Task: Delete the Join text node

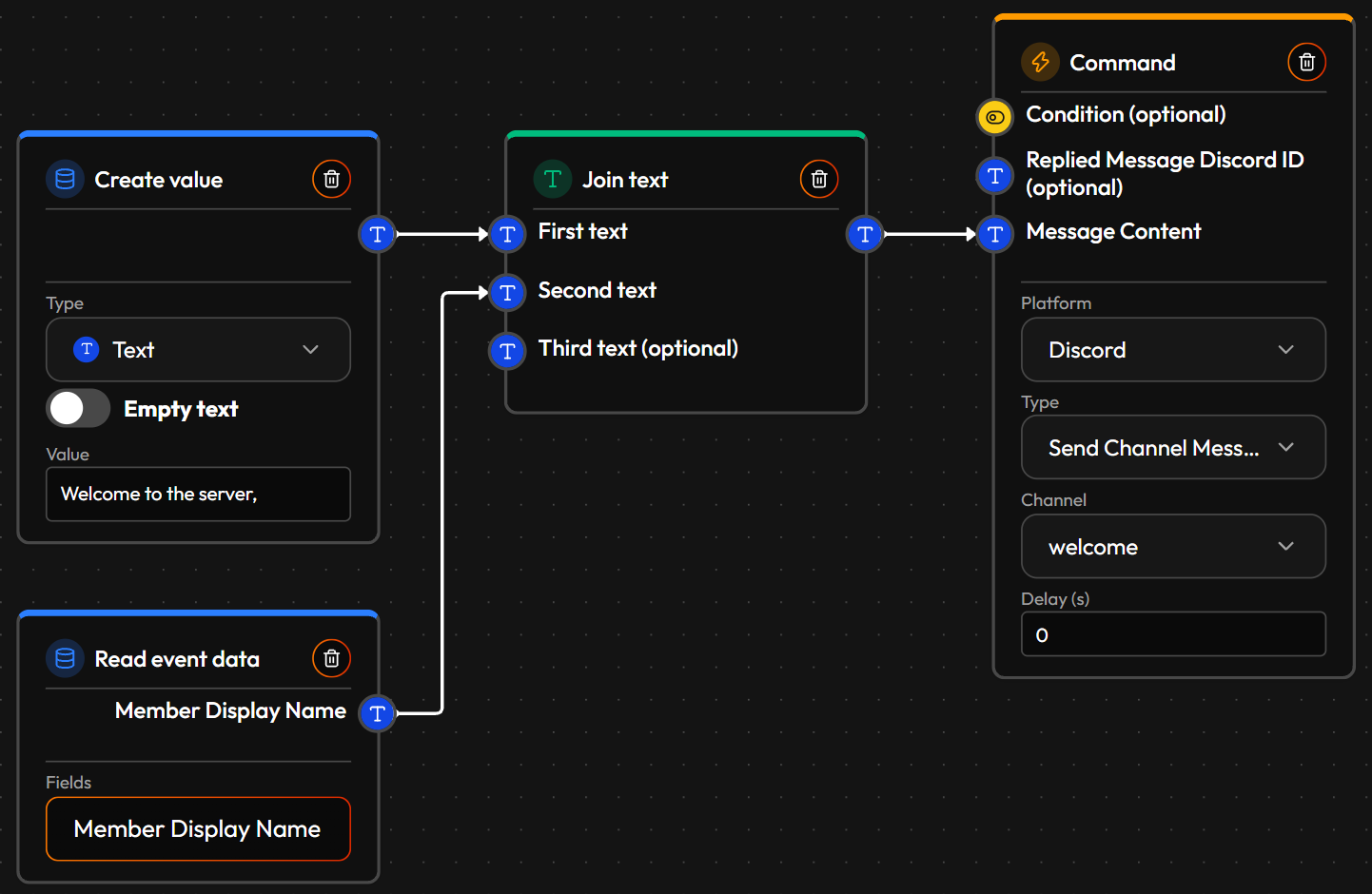Action: 819,180
